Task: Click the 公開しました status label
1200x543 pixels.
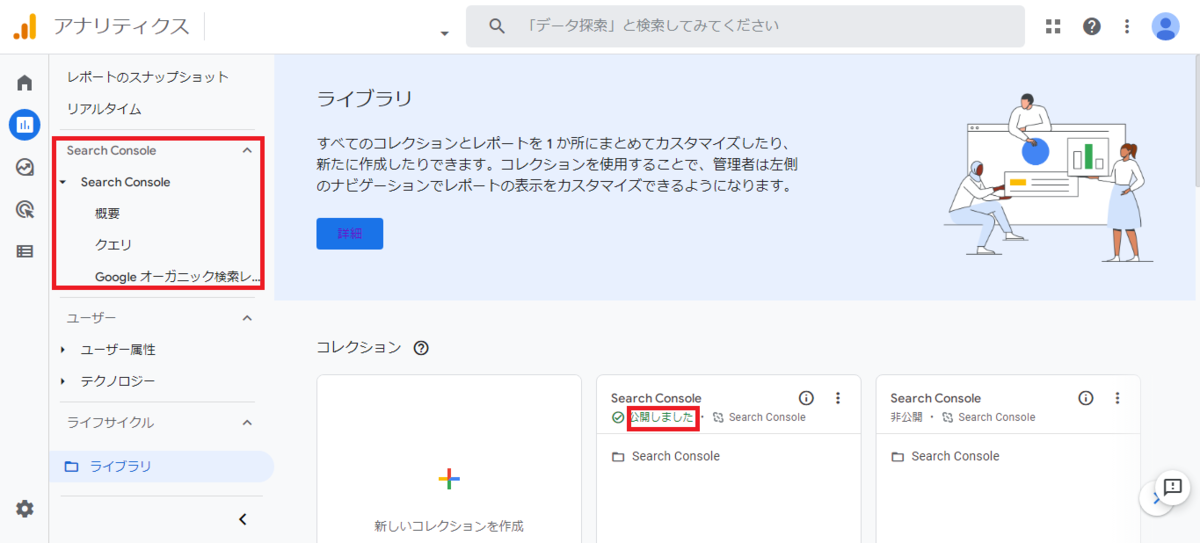Action: click(662, 417)
